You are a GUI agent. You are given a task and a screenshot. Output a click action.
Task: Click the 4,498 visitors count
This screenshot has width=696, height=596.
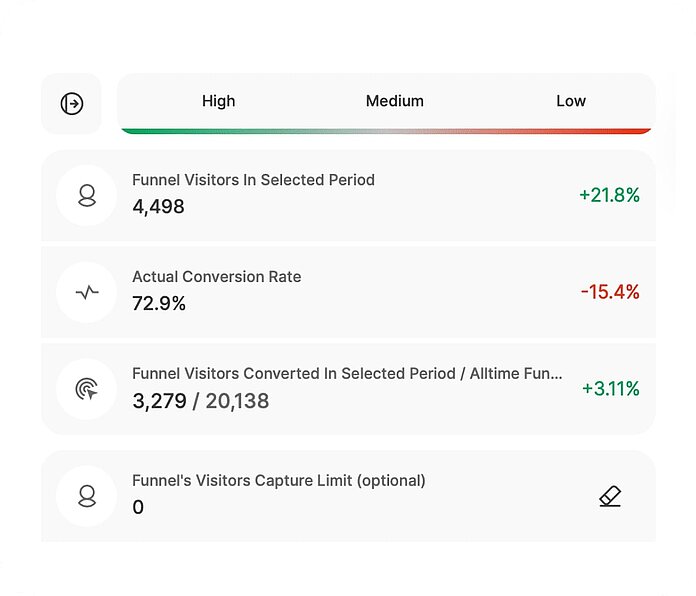point(158,207)
